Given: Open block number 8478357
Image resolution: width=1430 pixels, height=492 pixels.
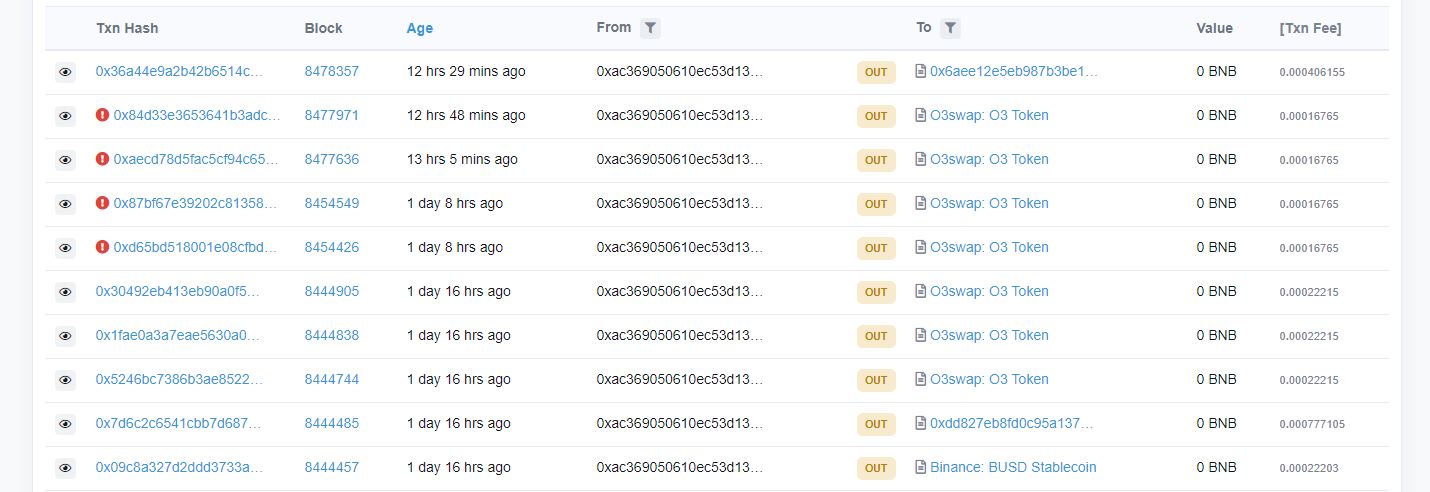Looking at the screenshot, I should click(332, 71).
